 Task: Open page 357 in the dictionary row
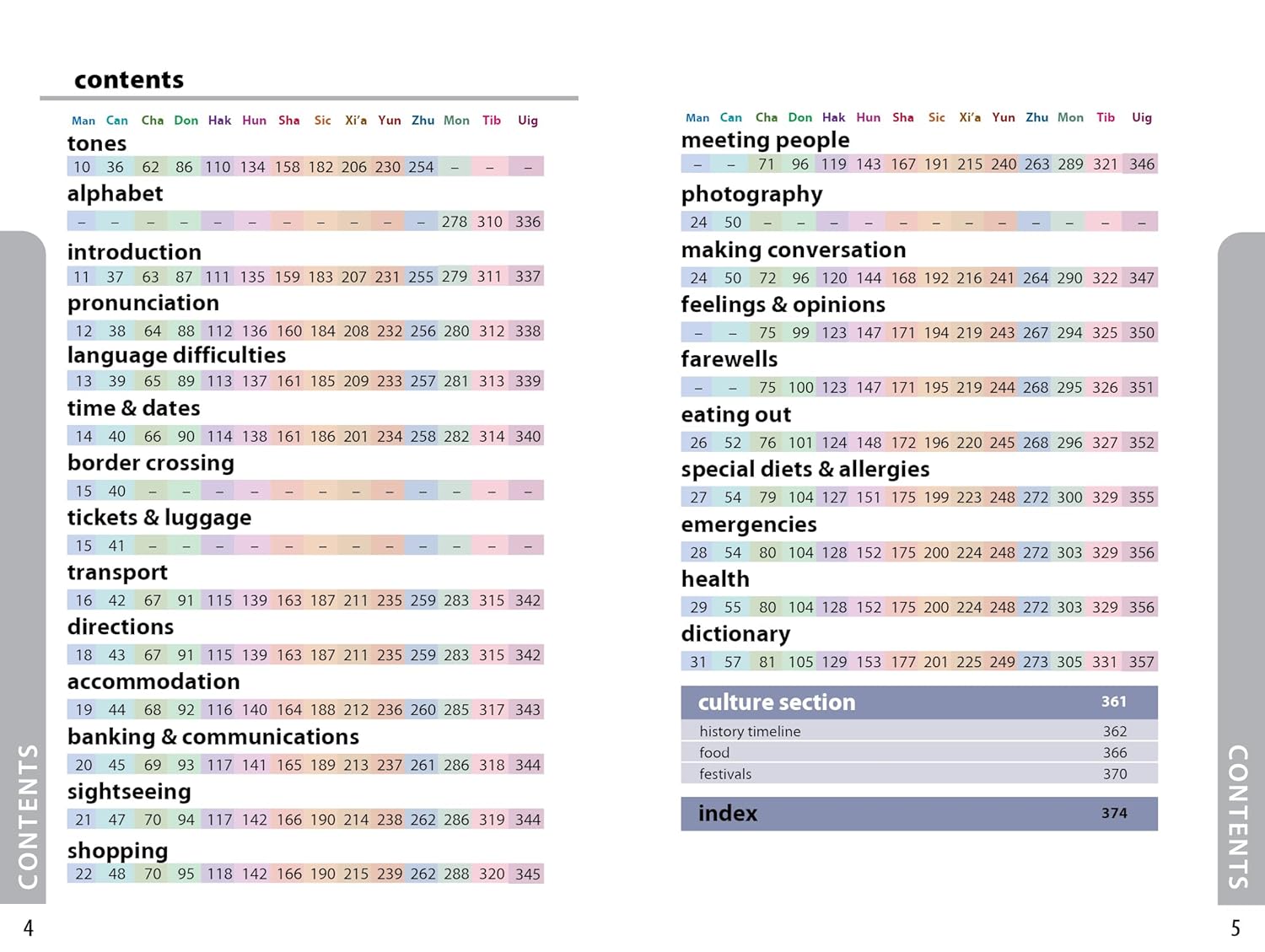(x=1141, y=662)
